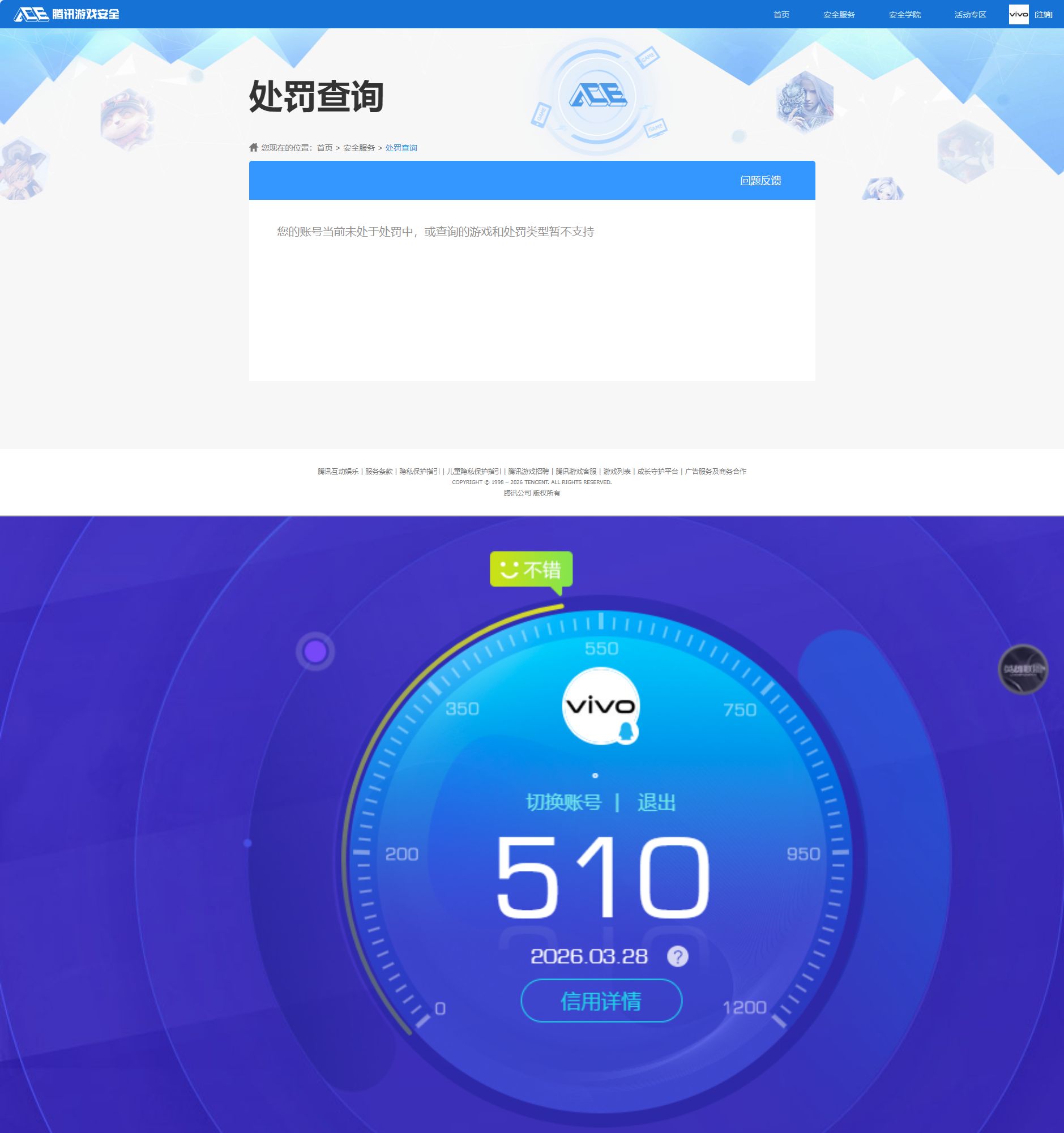Click the ACE 腾讯游戏安全 logo
1064x1133 pixels.
pyautogui.click(x=69, y=14)
